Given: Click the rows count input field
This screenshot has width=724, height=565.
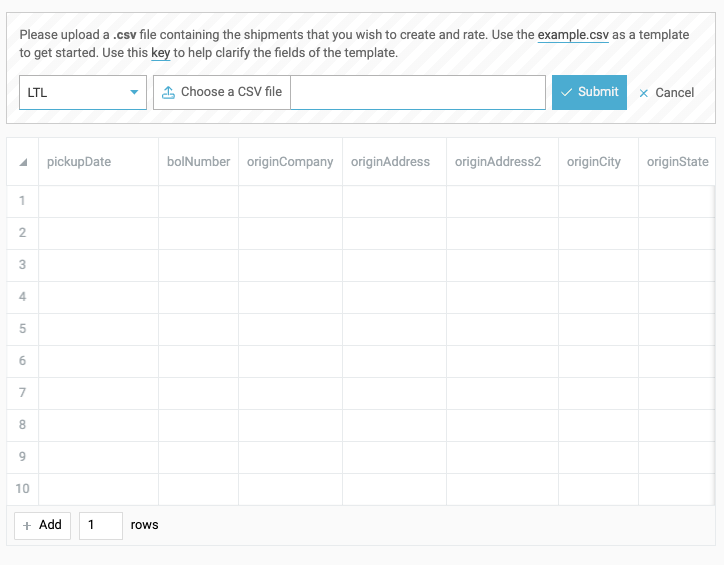Looking at the screenshot, I should pyautogui.click(x=100, y=525).
